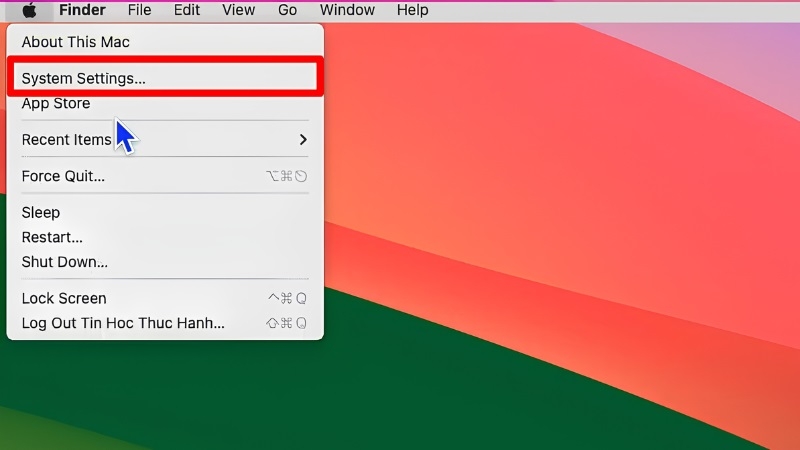Open the File menu

click(x=139, y=10)
